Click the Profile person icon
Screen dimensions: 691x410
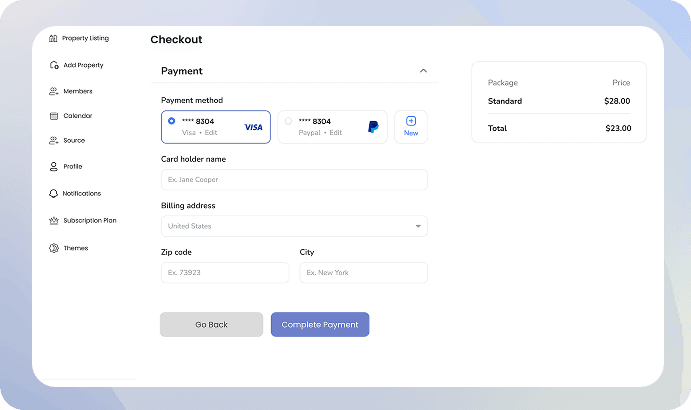[53, 167]
